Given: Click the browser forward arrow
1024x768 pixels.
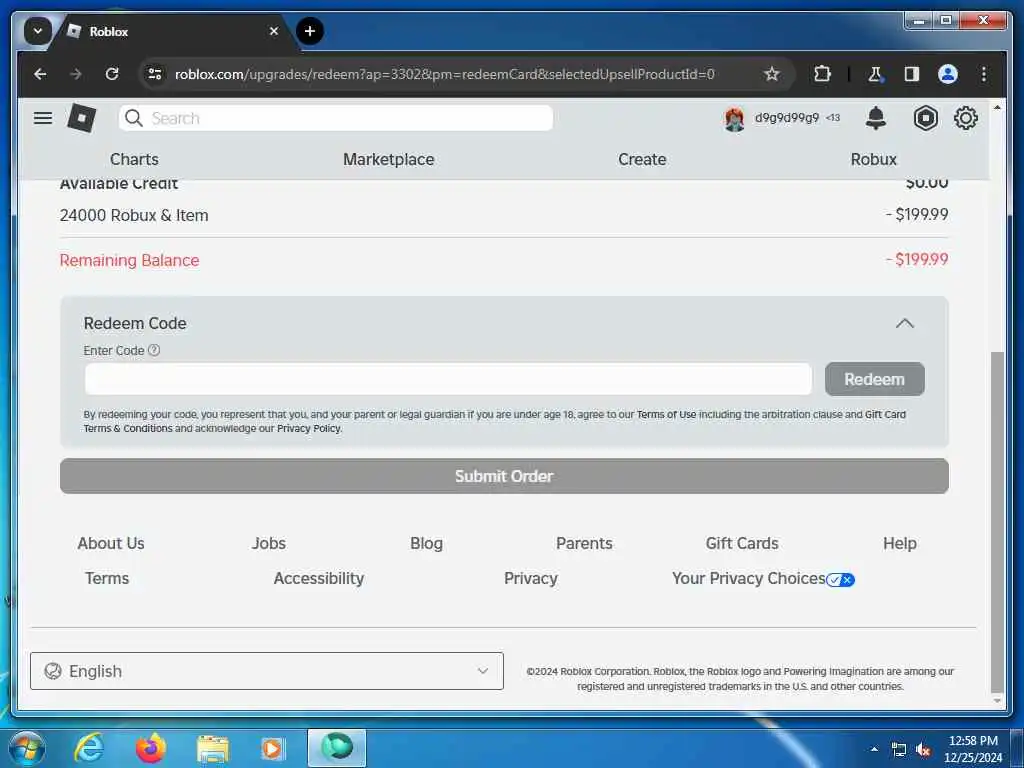Looking at the screenshot, I should [76, 74].
